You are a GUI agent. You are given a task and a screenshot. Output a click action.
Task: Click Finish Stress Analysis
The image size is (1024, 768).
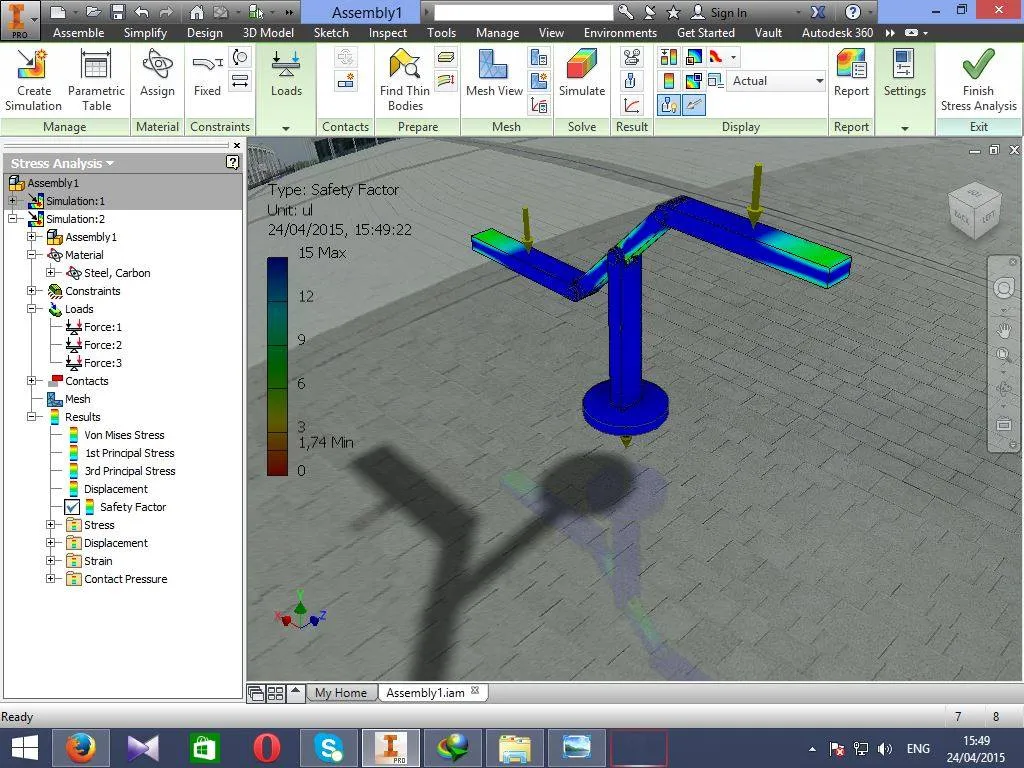point(978,80)
